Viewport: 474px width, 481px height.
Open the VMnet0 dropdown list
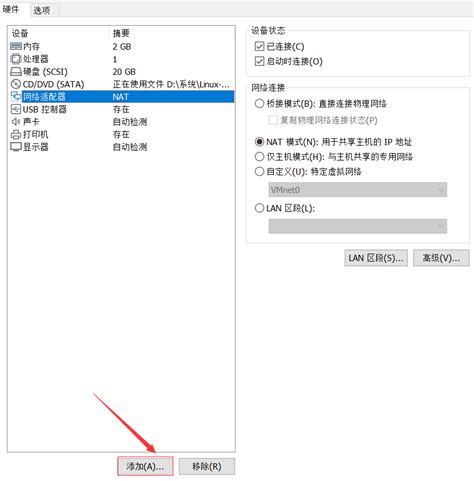[x=358, y=190]
